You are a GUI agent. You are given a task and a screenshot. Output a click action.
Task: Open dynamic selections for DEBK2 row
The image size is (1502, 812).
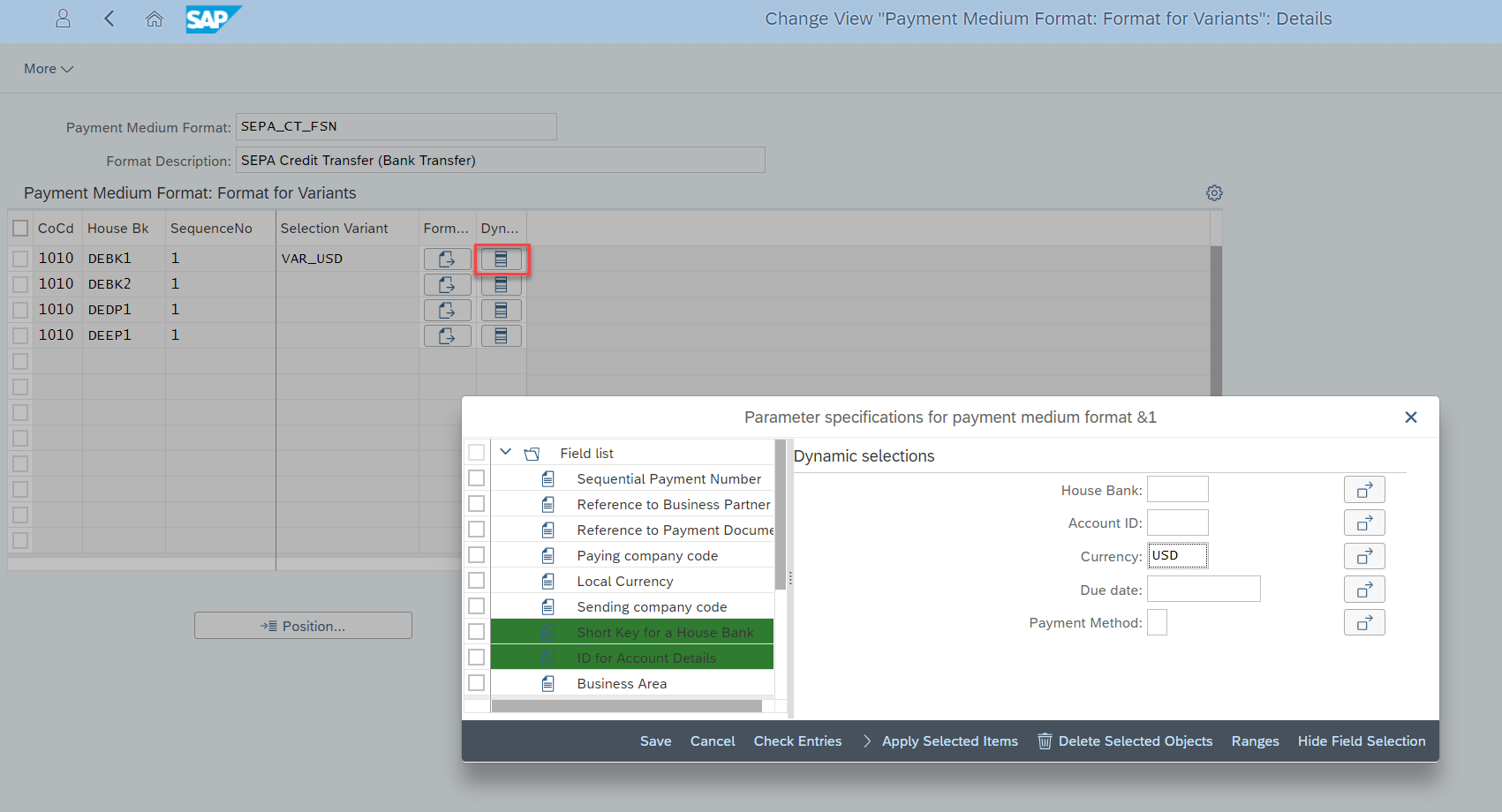501,284
